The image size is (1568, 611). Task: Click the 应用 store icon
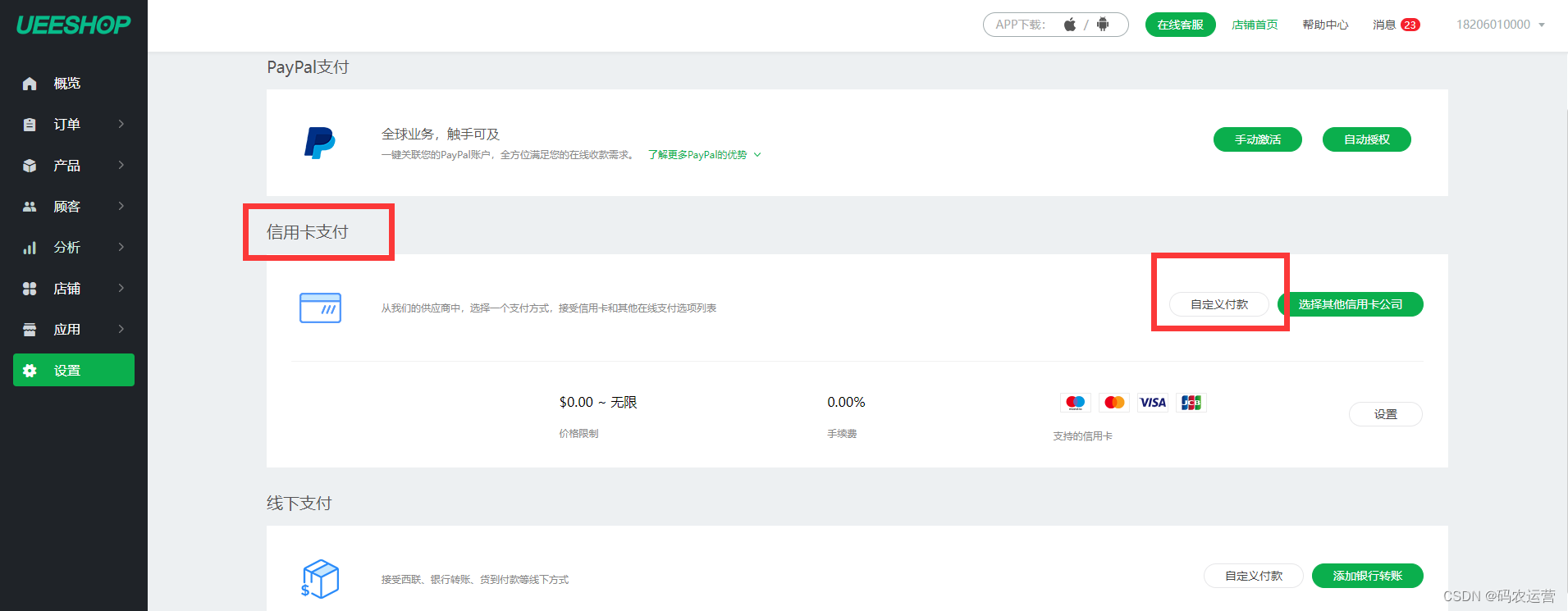point(30,330)
